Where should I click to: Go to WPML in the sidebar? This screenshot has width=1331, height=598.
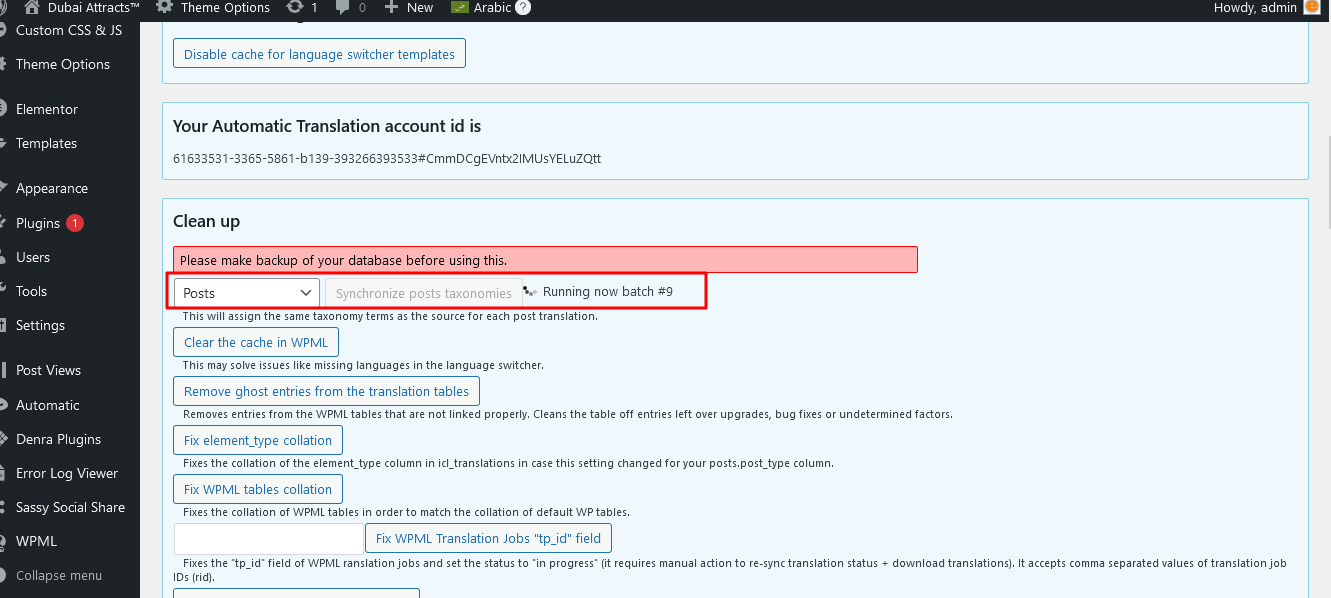[36, 541]
